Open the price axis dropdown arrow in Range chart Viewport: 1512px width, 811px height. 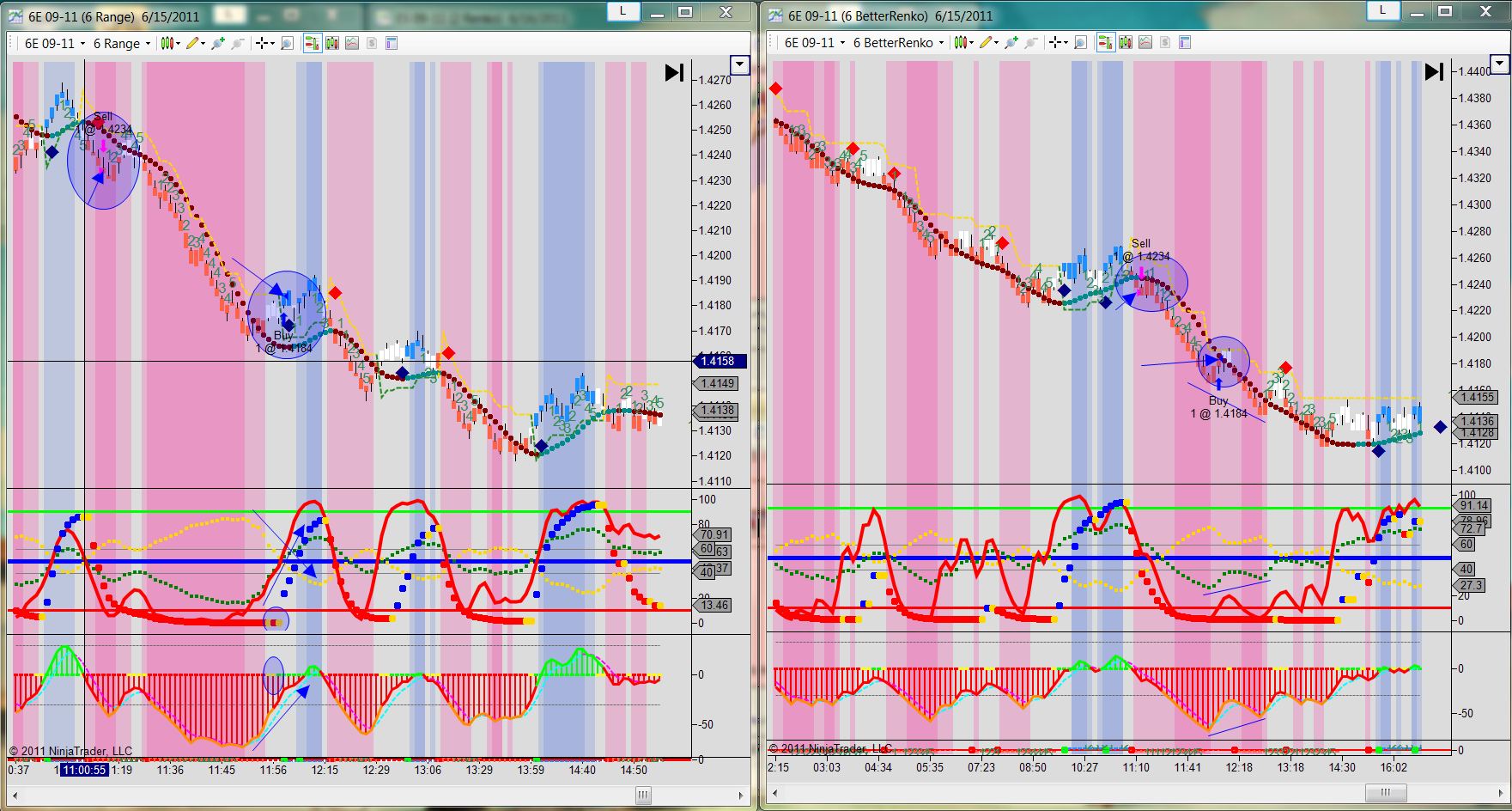(x=740, y=64)
